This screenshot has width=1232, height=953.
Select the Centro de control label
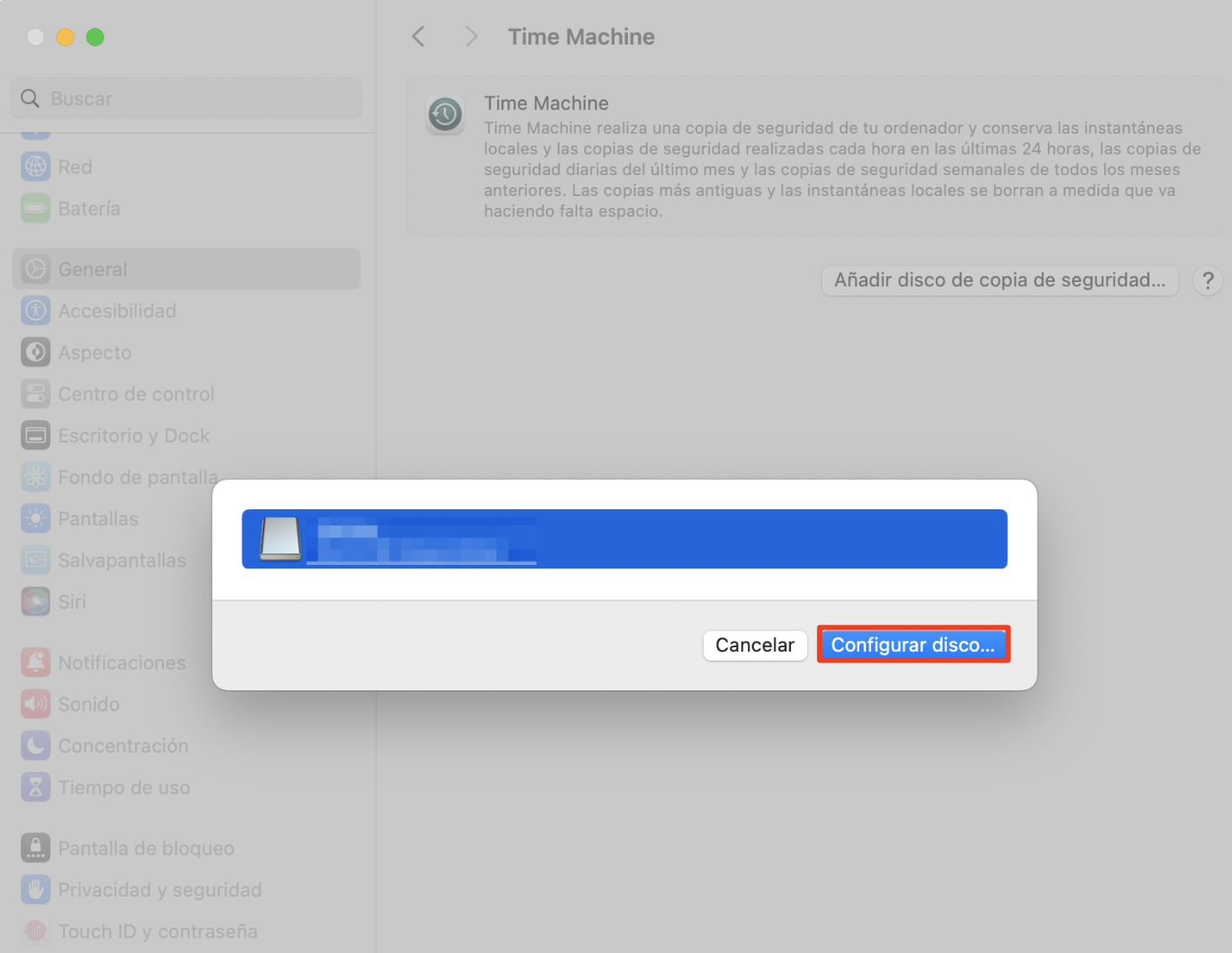point(136,394)
